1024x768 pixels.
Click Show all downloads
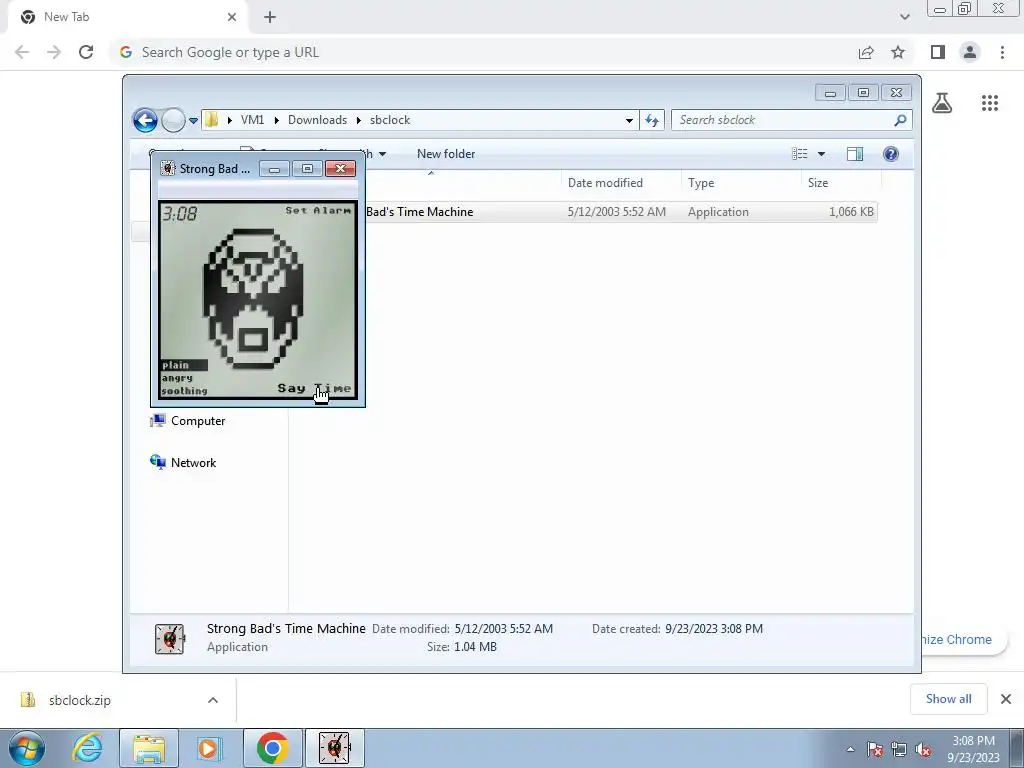948,699
